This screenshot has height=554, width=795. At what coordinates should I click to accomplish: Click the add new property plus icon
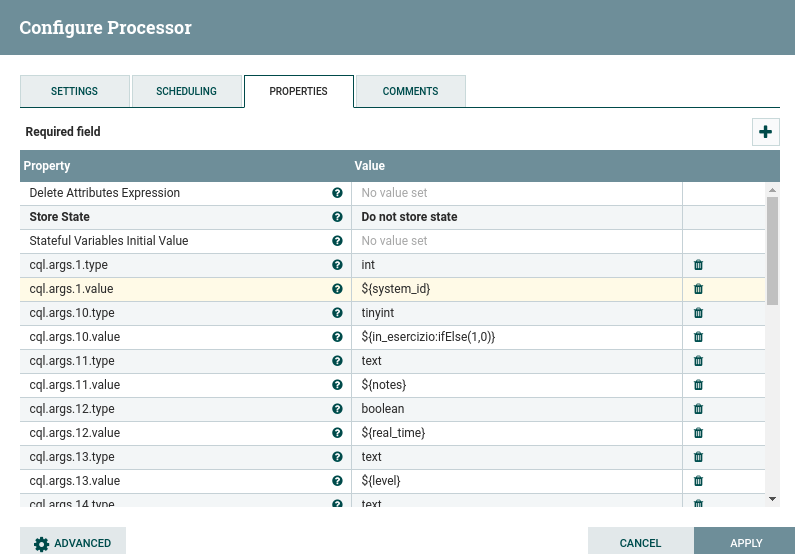point(766,132)
